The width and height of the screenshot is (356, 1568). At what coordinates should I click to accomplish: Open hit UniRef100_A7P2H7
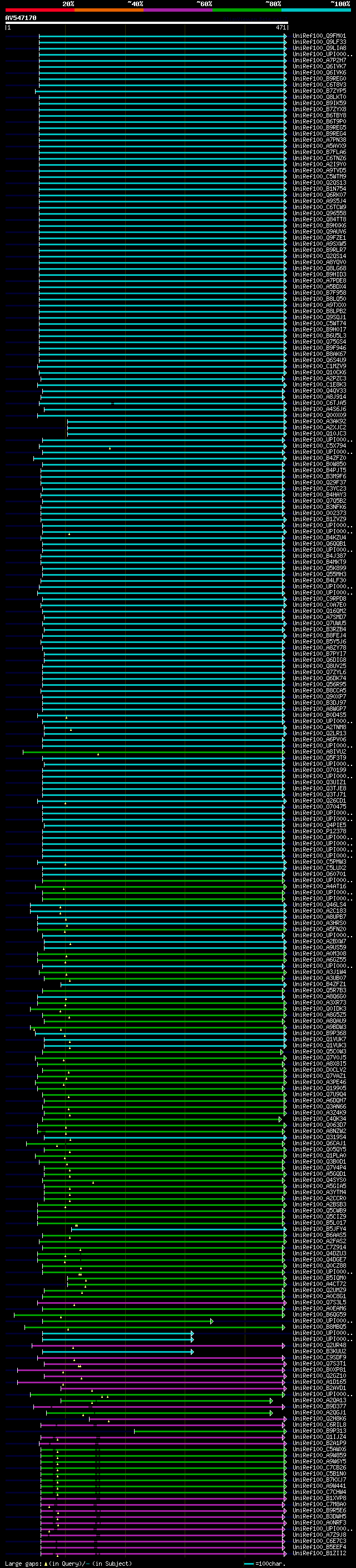pyautogui.click(x=319, y=60)
